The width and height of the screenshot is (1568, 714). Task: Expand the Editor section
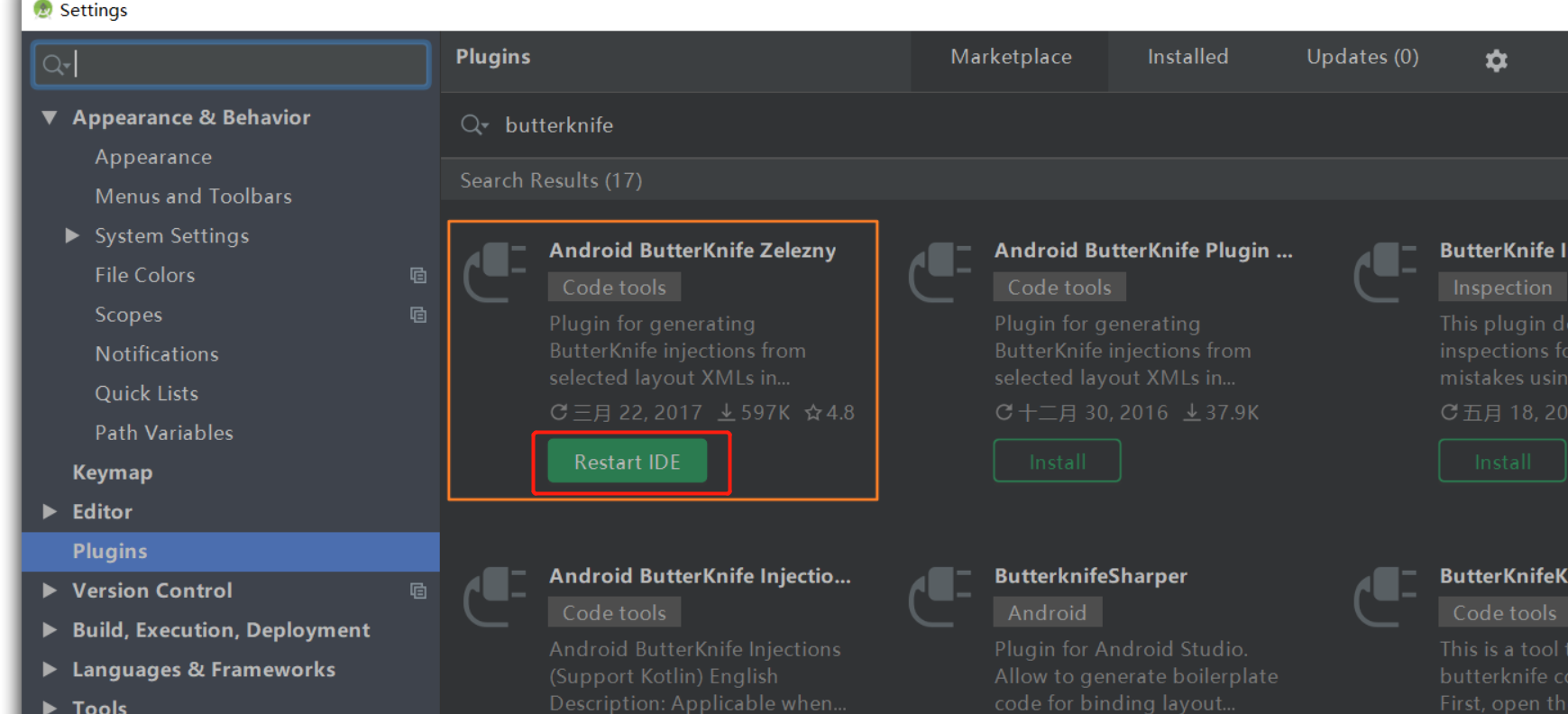pyautogui.click(x=50, y=511)
